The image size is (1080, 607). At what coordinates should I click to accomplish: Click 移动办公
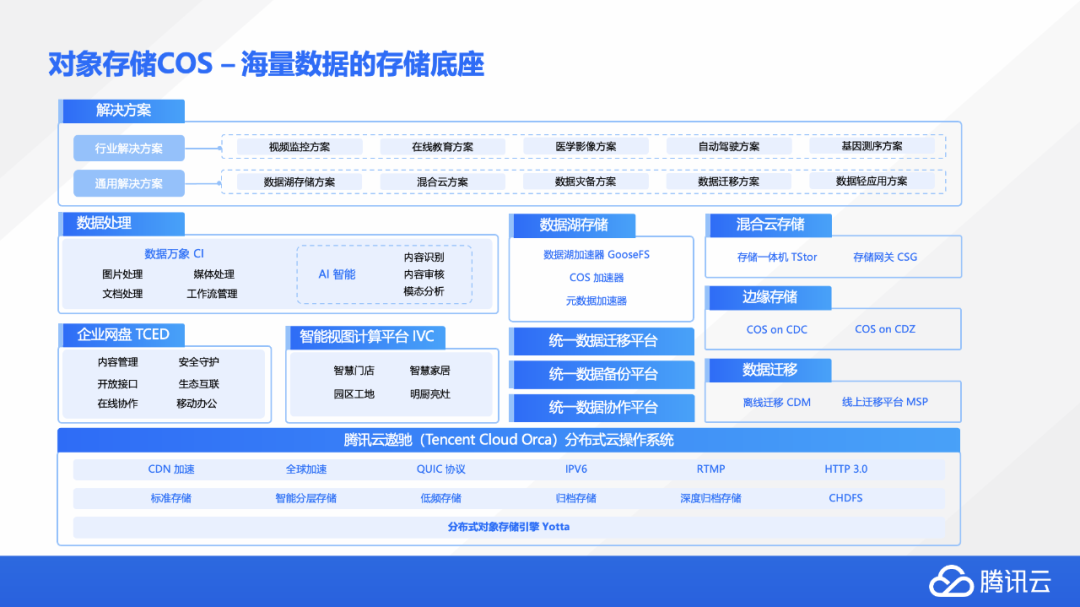click(197, 404)
